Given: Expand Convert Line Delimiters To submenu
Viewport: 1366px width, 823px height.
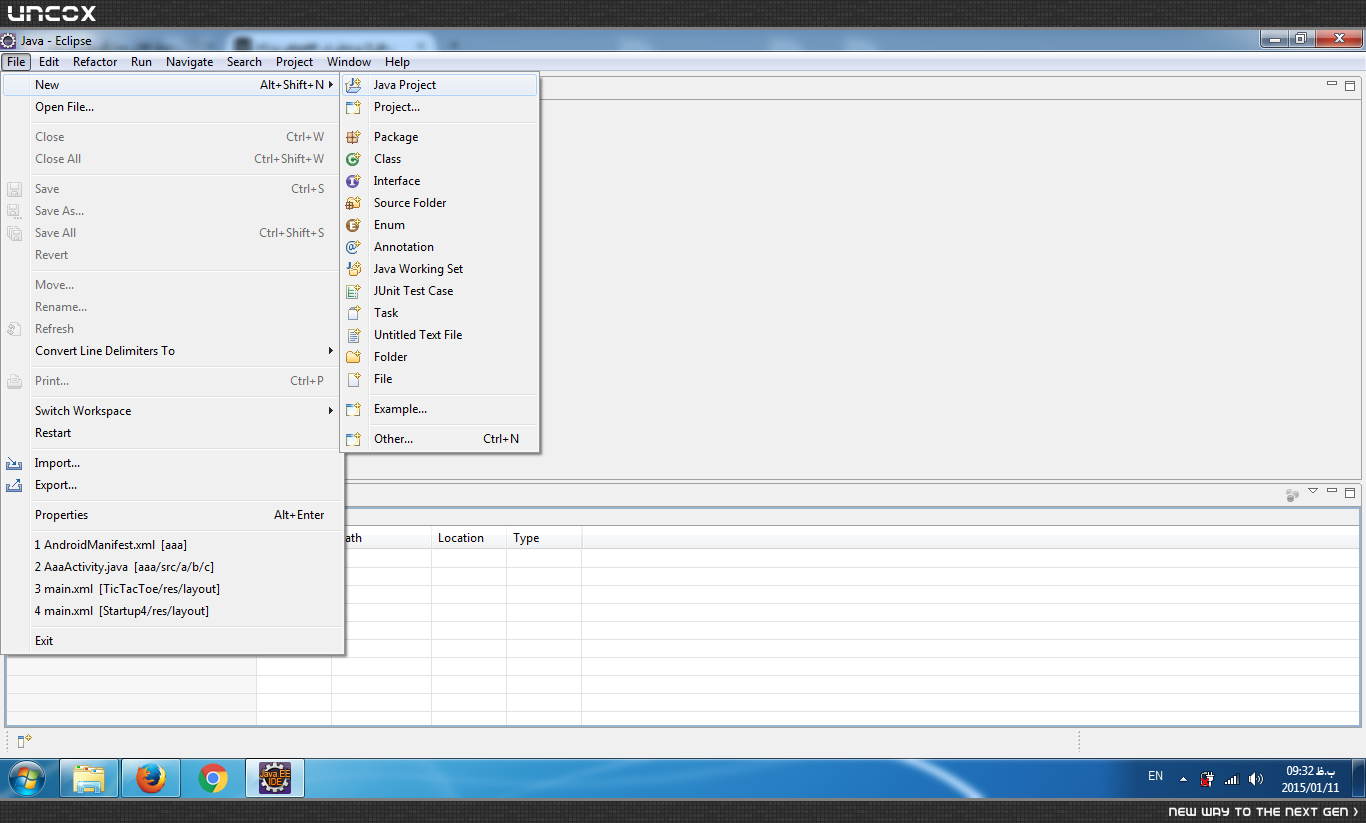Looking at the screenshot, I should click(331, 351).
